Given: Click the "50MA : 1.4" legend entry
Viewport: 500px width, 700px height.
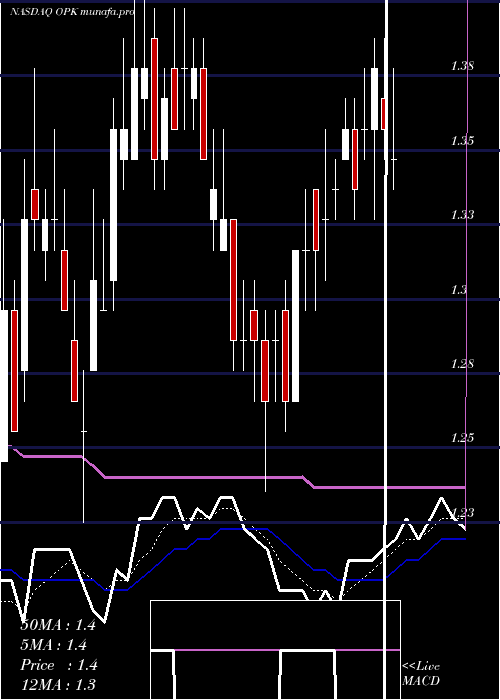Looking at the screenshot, I should tap(58, 625).
